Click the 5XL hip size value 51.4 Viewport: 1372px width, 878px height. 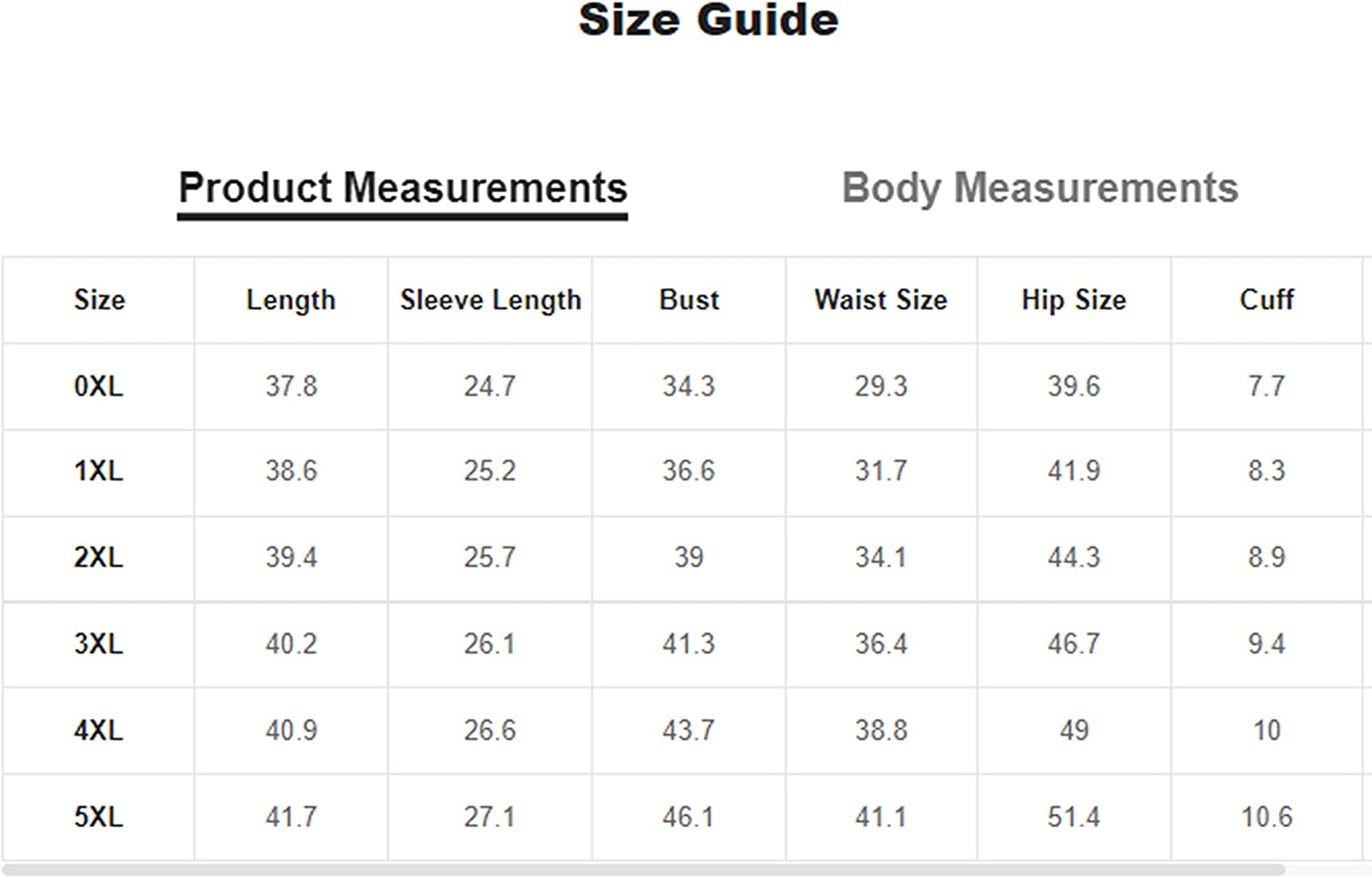[x=1073, y=817]
